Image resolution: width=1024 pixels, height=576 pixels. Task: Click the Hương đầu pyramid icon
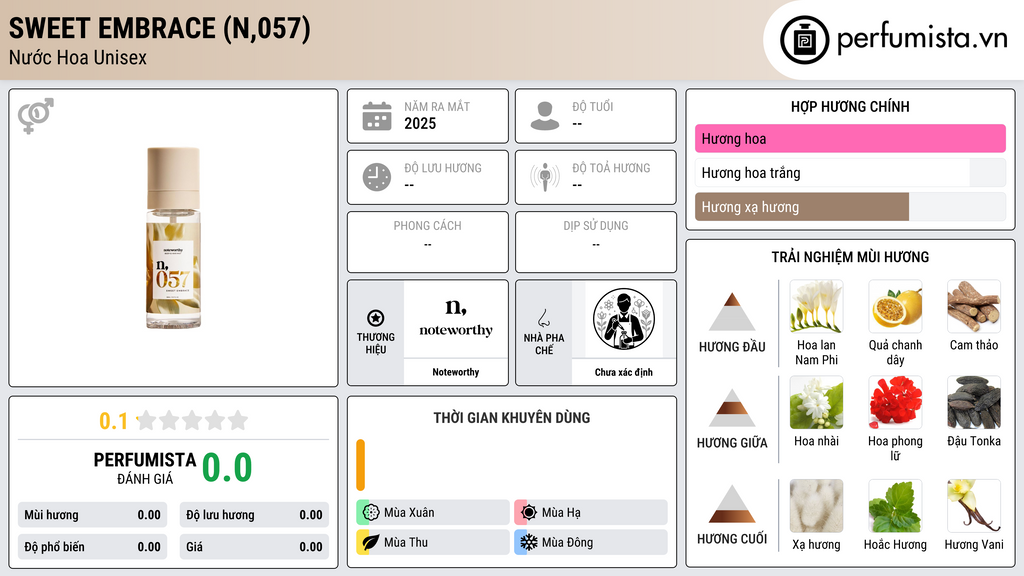[732, 312]
